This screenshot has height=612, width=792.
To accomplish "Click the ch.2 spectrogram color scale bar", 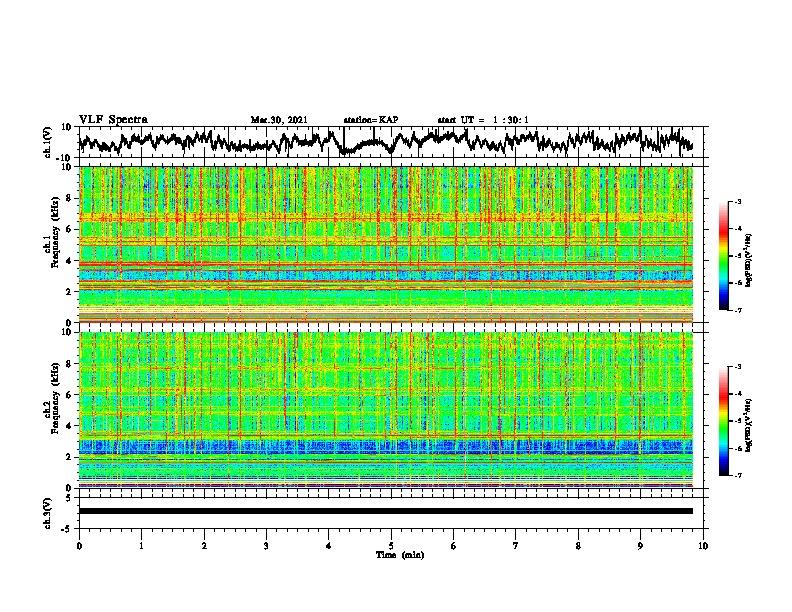I will click(723, 421).
